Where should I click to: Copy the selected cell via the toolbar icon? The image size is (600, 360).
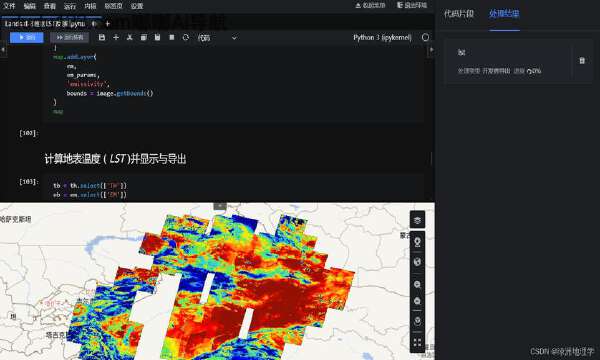click(143, 37)
